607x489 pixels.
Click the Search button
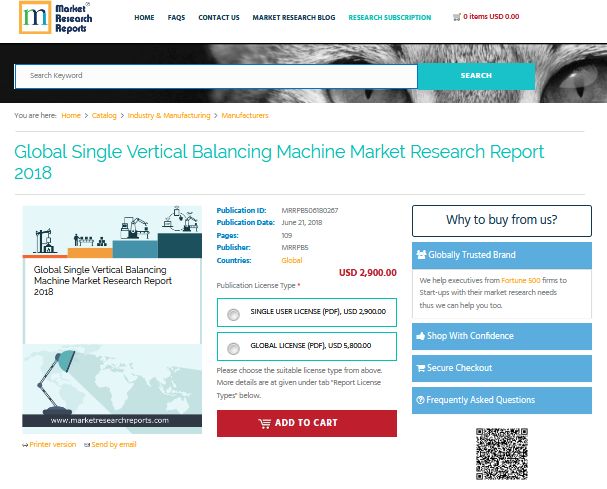[477, 76]
